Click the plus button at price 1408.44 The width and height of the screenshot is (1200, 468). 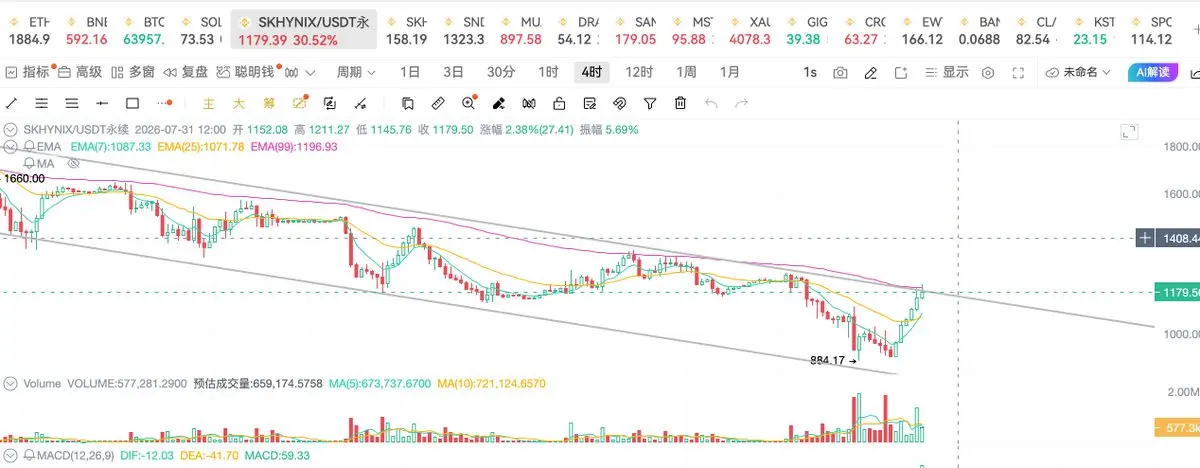[x=1145, y=238]
